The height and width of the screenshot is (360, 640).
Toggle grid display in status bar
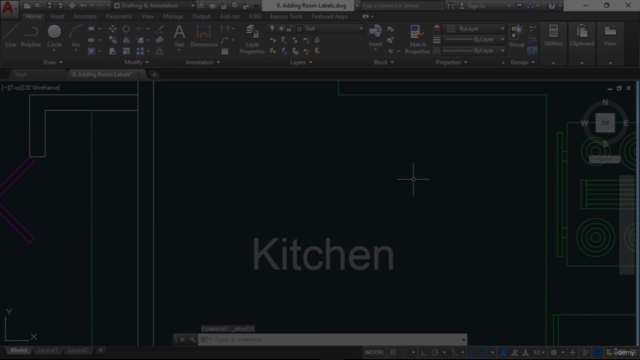393,352
